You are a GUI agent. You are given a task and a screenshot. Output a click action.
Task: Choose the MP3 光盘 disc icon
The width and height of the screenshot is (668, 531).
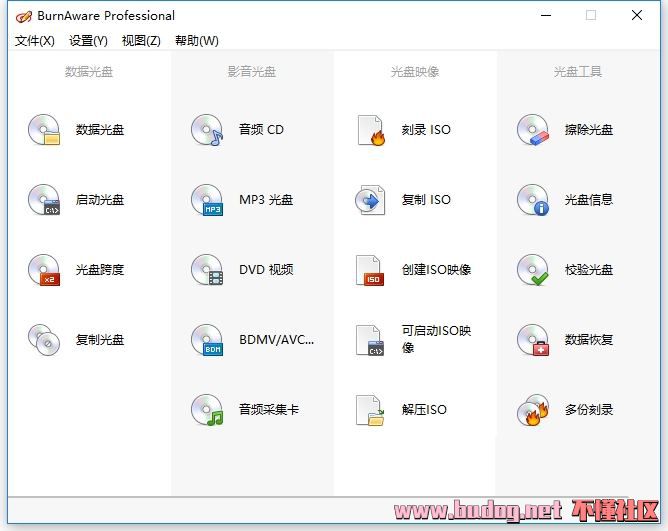click(x=207, y=199)
